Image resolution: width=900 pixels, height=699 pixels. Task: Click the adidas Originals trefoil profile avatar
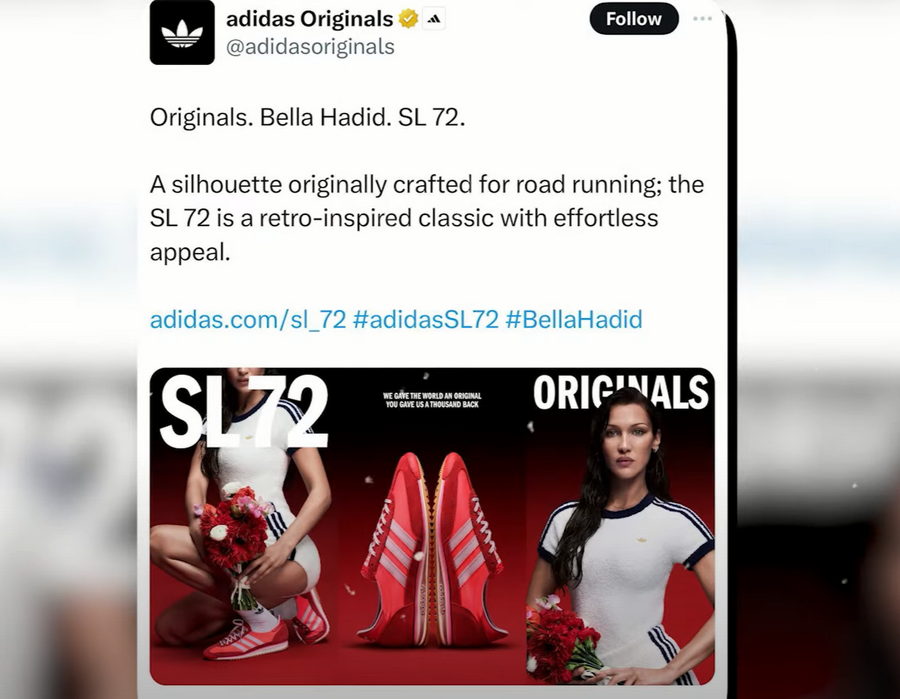182,32
